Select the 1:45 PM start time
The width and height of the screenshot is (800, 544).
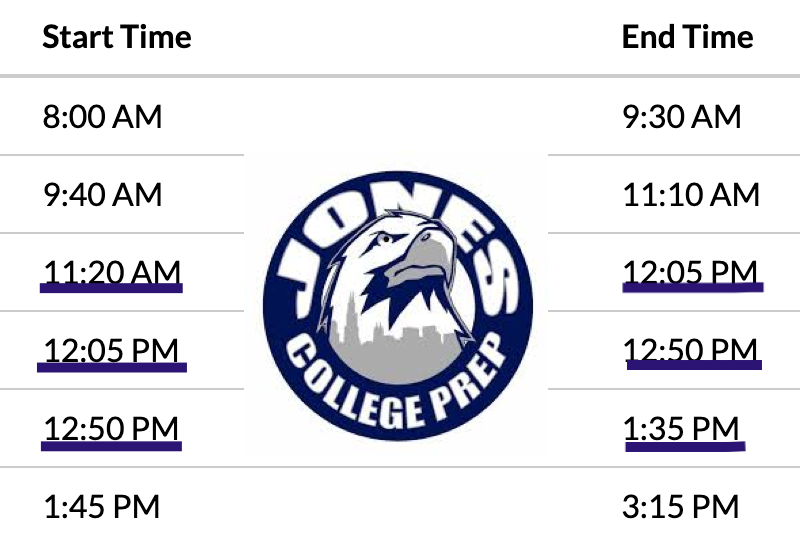101,506
